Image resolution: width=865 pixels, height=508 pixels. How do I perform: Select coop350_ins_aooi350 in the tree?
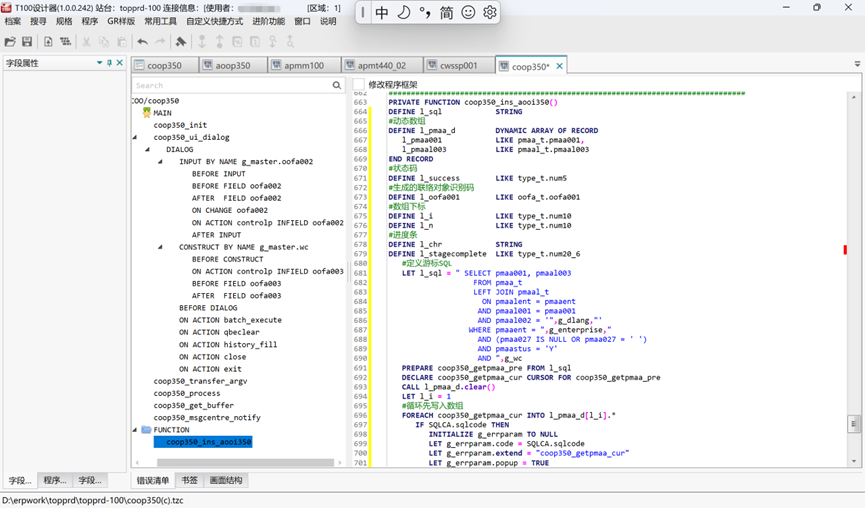pyautogui.click(x=203, y=442)
